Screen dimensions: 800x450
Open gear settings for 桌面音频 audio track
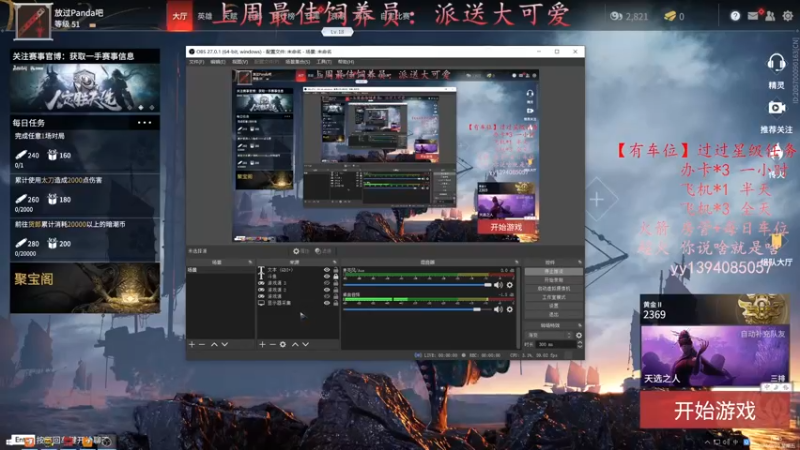pos(509,309)
